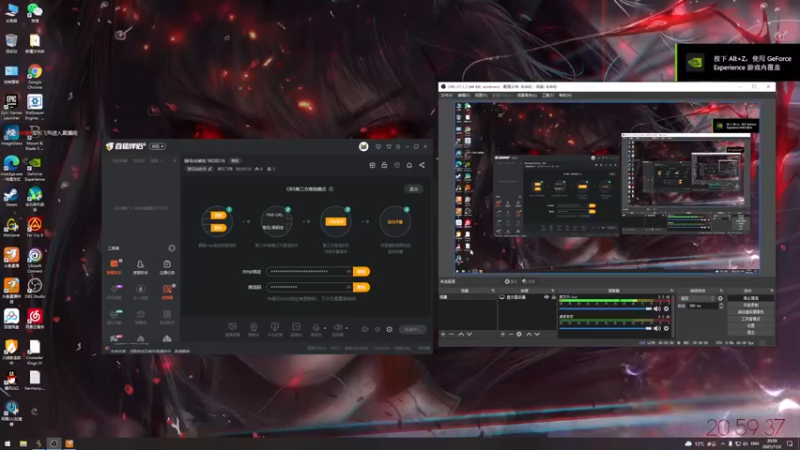800x450 pixels.
Task: Click microphone icon in streaming companion bottom bar
Action: pos(316,328)
